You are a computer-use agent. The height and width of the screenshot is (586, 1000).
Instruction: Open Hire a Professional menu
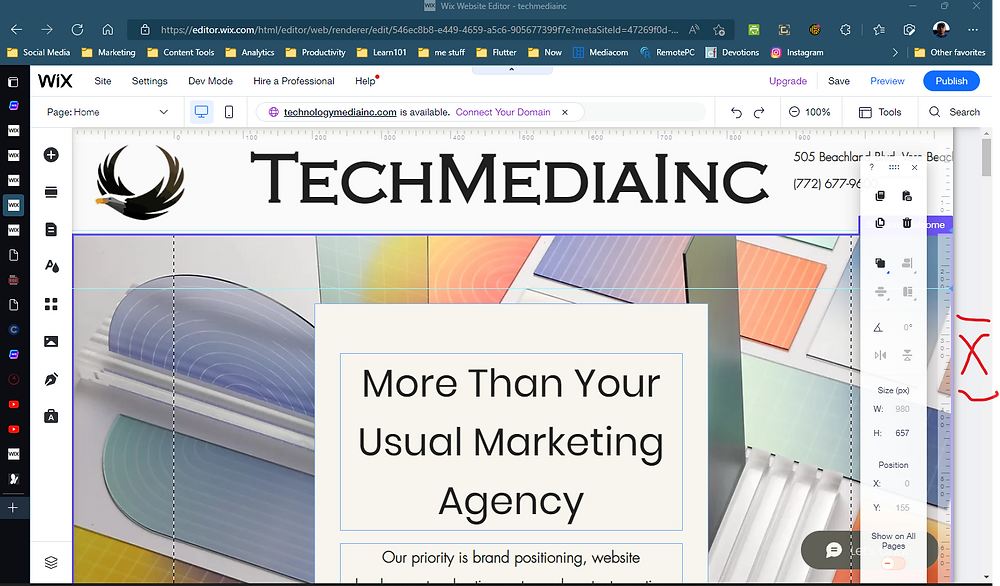pyautogui.click(x=293, y=81)
